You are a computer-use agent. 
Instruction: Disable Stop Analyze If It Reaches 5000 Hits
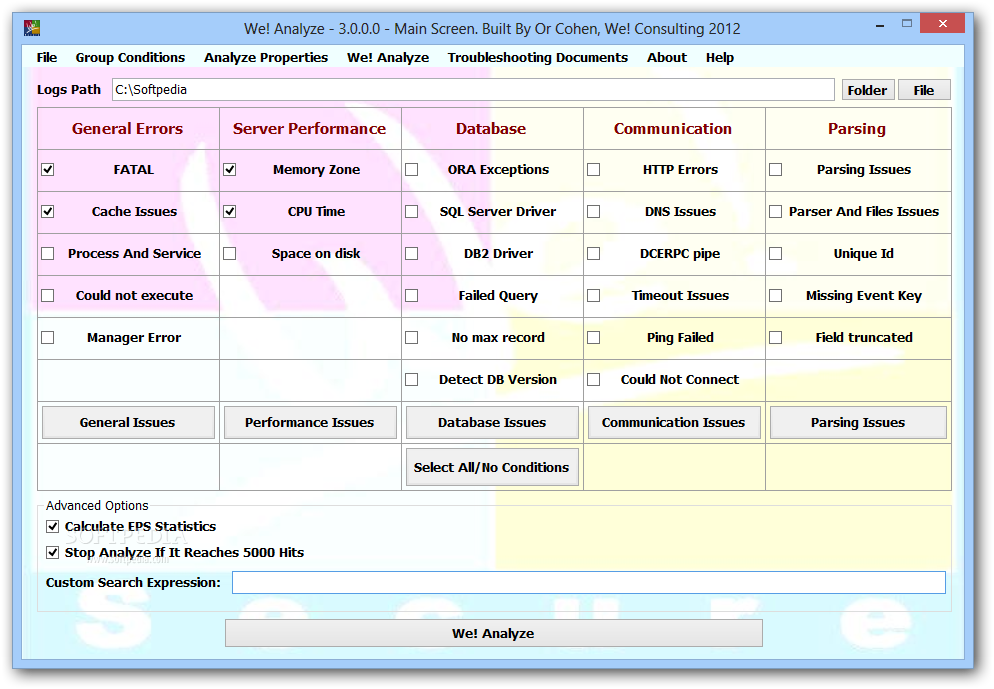53,553
